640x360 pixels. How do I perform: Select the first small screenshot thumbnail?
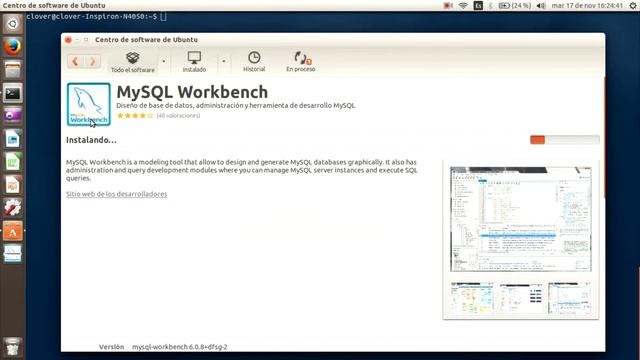point(472,298)
